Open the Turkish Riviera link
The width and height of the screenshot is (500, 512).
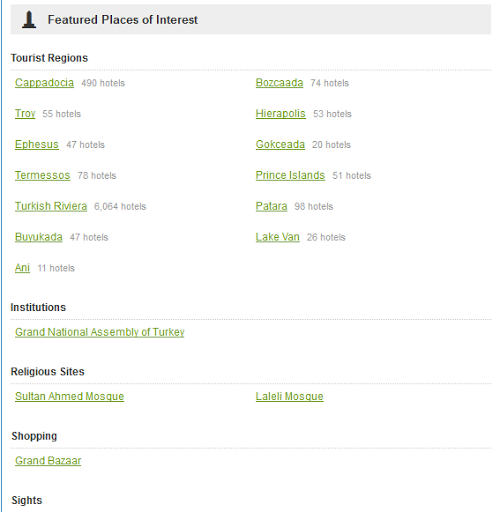[x=51, y=206]
